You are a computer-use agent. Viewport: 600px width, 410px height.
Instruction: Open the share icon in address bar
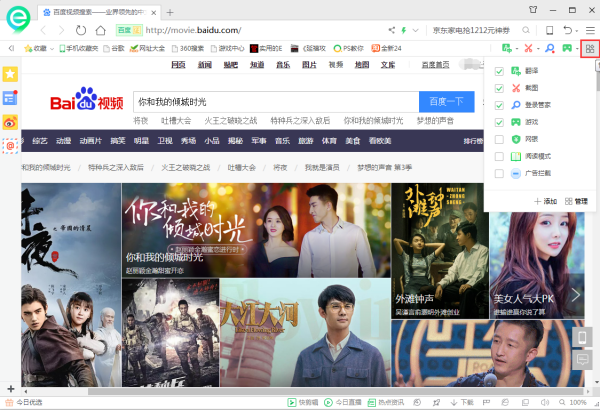391,30
